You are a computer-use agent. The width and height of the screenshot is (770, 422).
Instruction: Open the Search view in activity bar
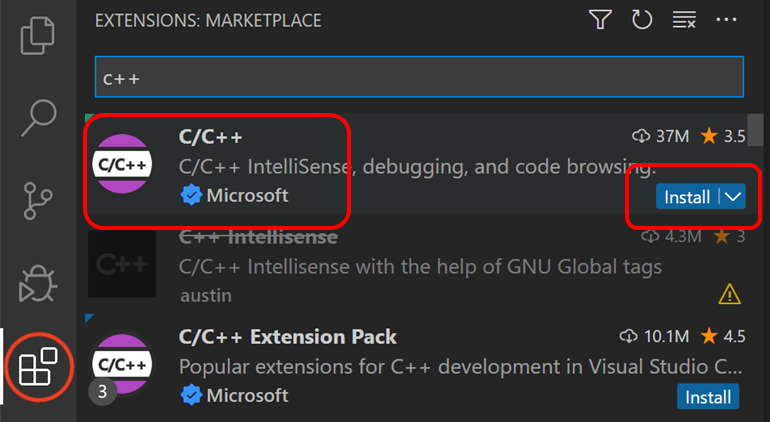point(38,118)
